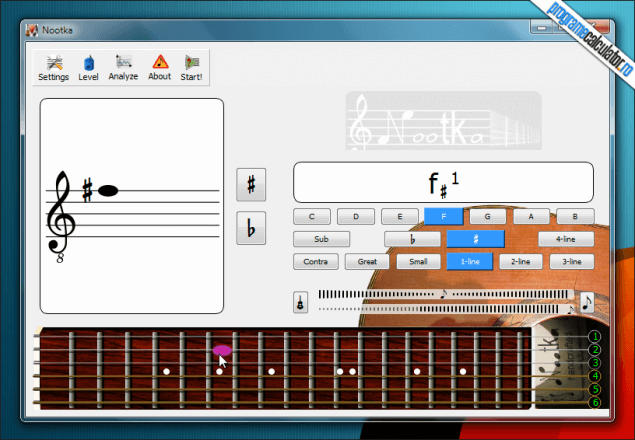Click the upper pitch volume meter bar
Image resolution: width=635 pixels, height=440 pixels.
pyautogui.click(x=444, y=295)
